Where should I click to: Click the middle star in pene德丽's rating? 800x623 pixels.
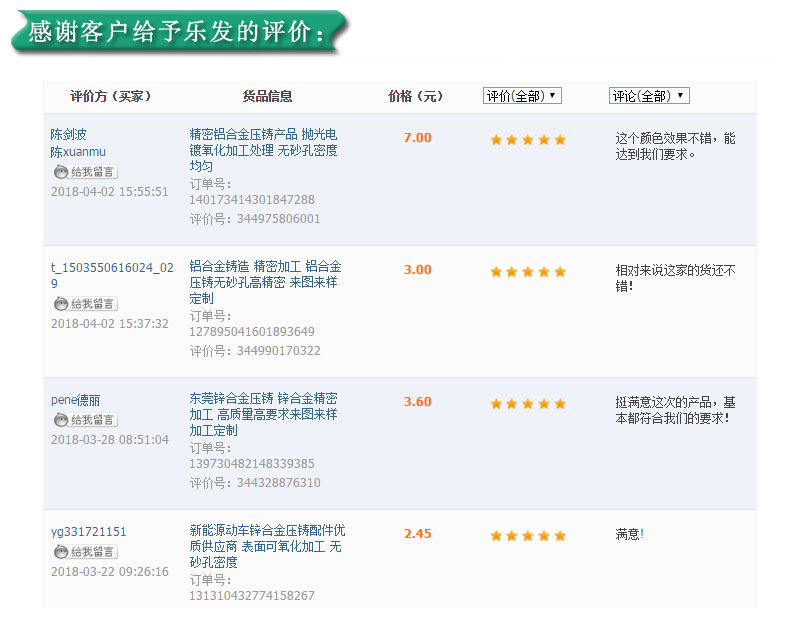527,403
